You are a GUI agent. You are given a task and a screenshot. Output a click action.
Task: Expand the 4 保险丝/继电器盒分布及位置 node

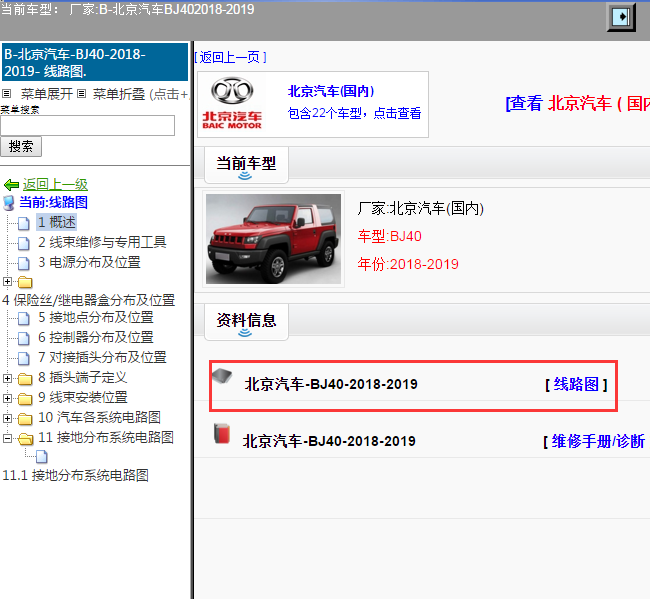coord(7,281)
